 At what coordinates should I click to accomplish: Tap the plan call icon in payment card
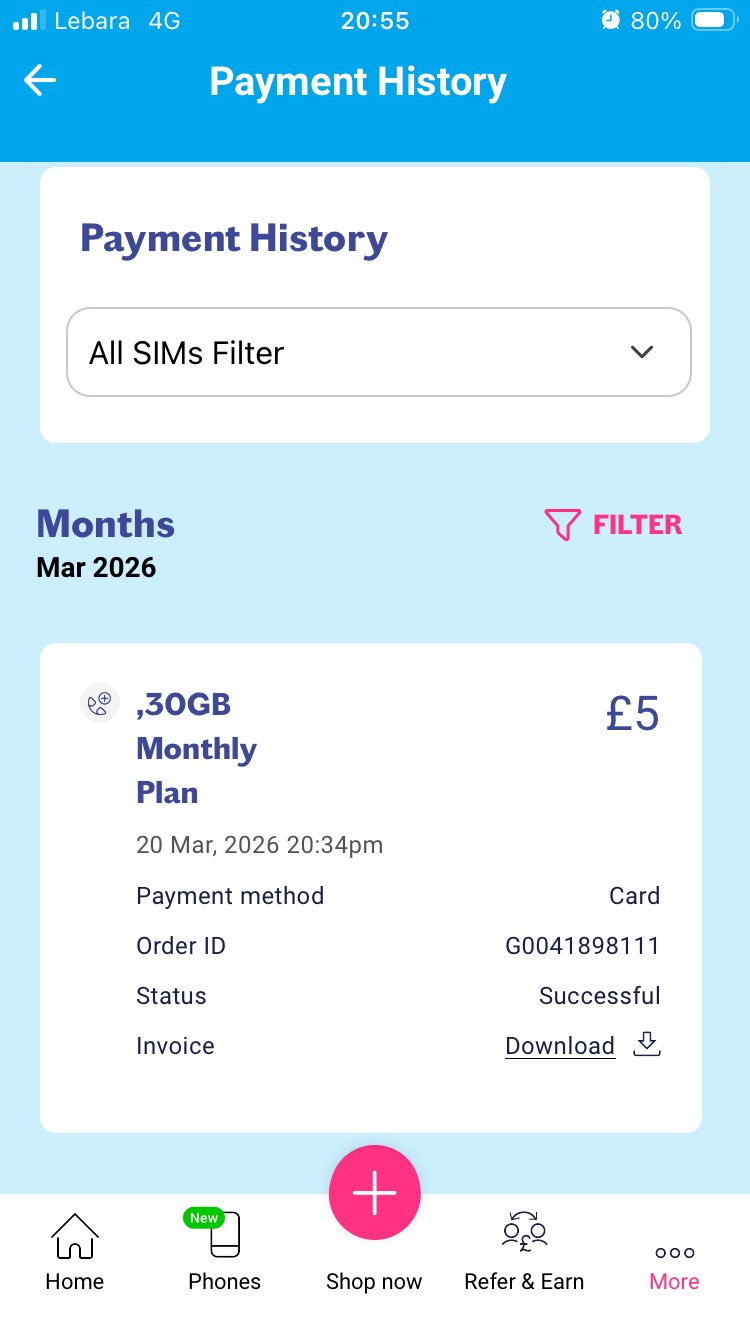tap(99, 704)
